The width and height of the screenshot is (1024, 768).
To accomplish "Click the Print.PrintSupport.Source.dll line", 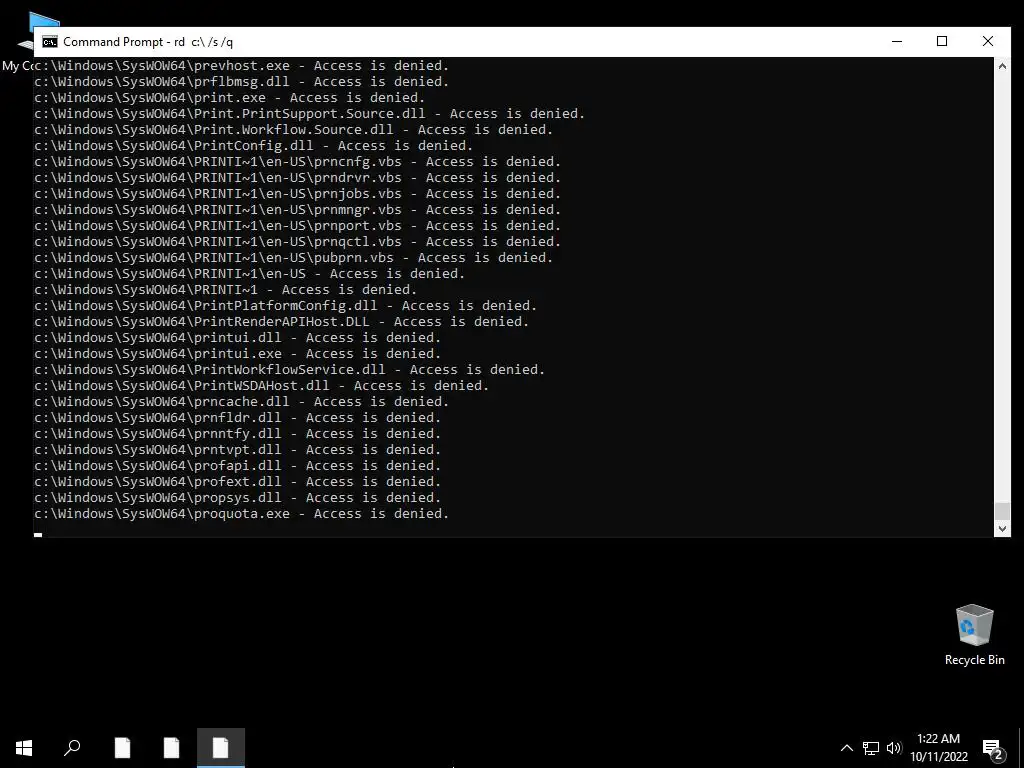I will pos(310,114).
